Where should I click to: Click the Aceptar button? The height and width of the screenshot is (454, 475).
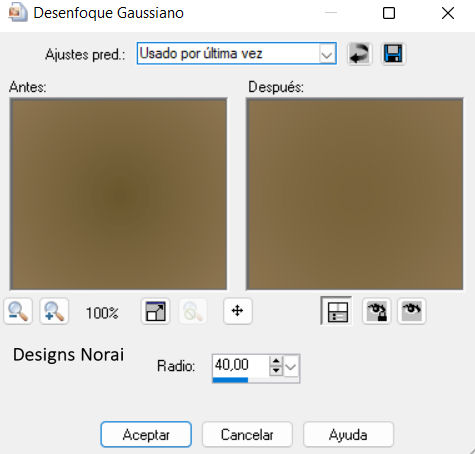pyautogui.click(x=146, y=435)
